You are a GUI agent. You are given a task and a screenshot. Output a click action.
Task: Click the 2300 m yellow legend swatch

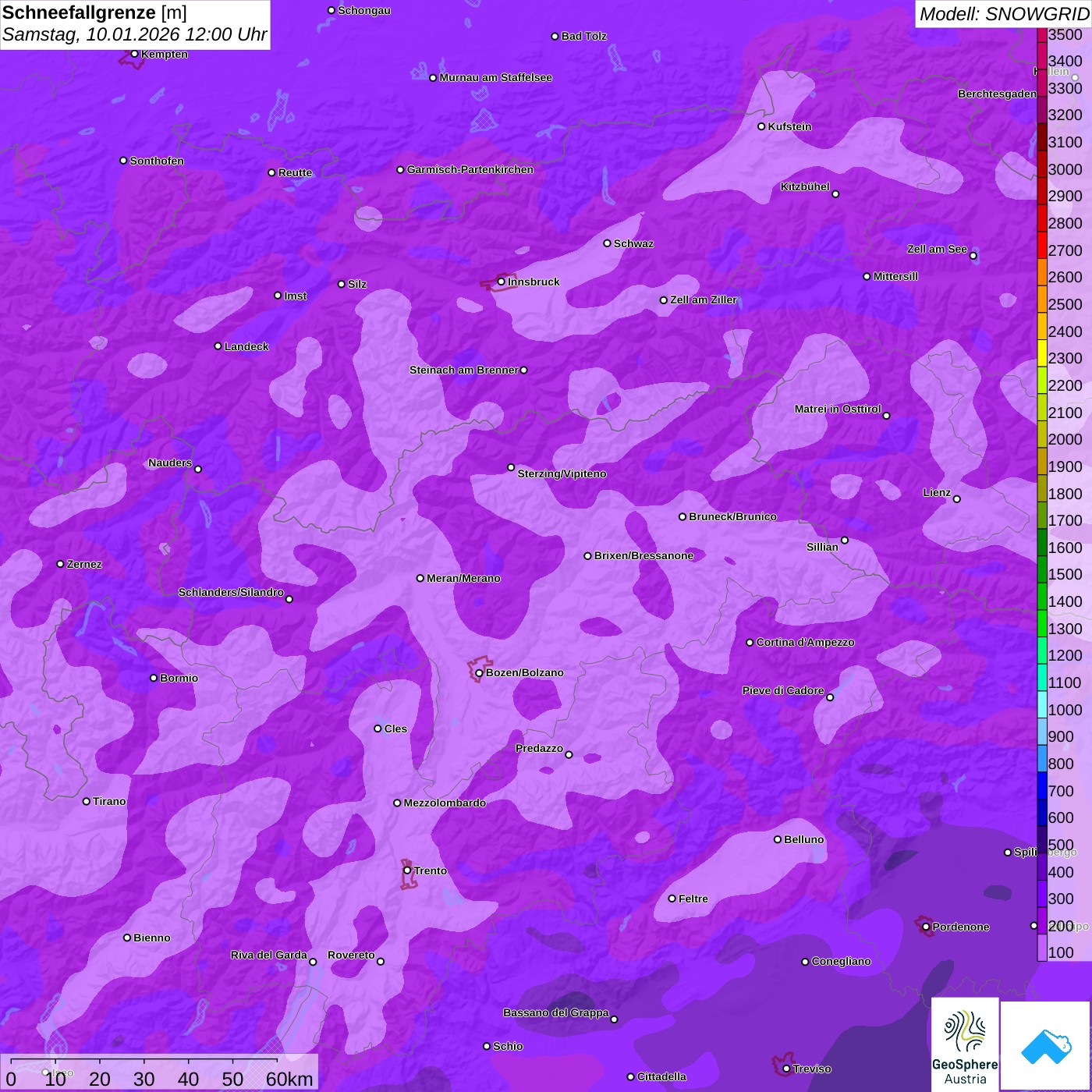(x=1041, y=353)
